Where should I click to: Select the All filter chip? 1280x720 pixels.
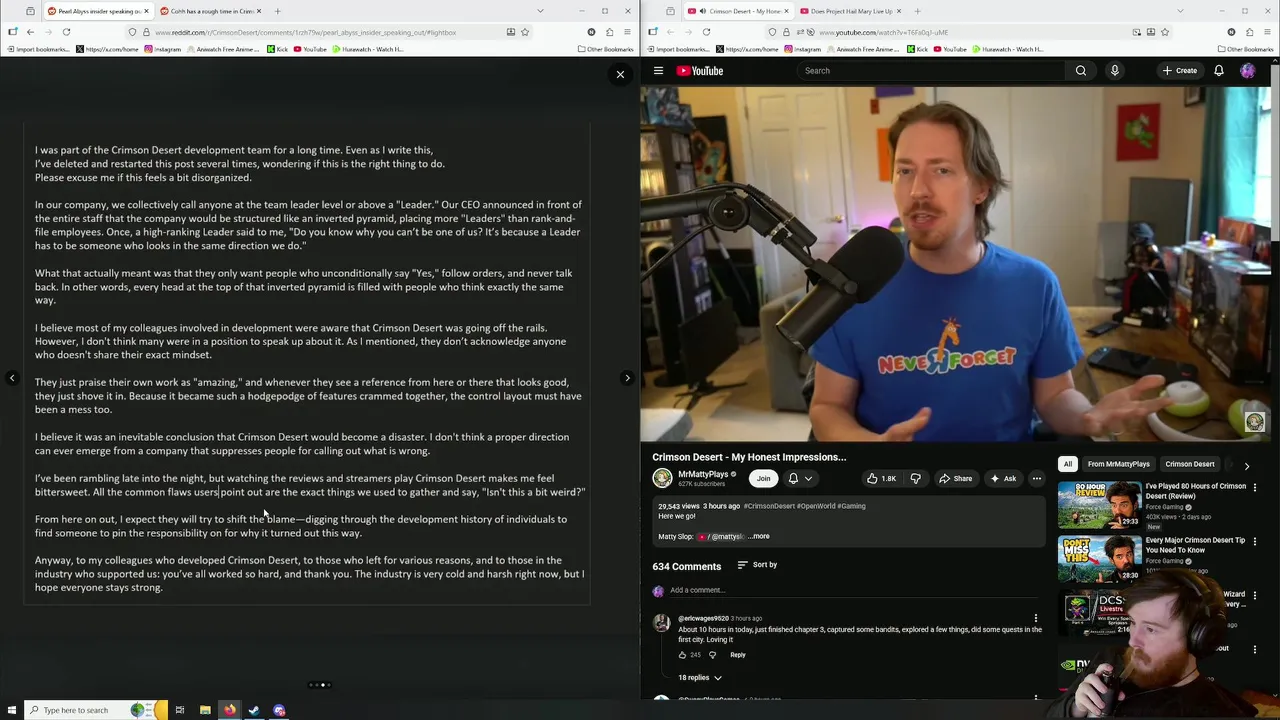click(1067, 464)
